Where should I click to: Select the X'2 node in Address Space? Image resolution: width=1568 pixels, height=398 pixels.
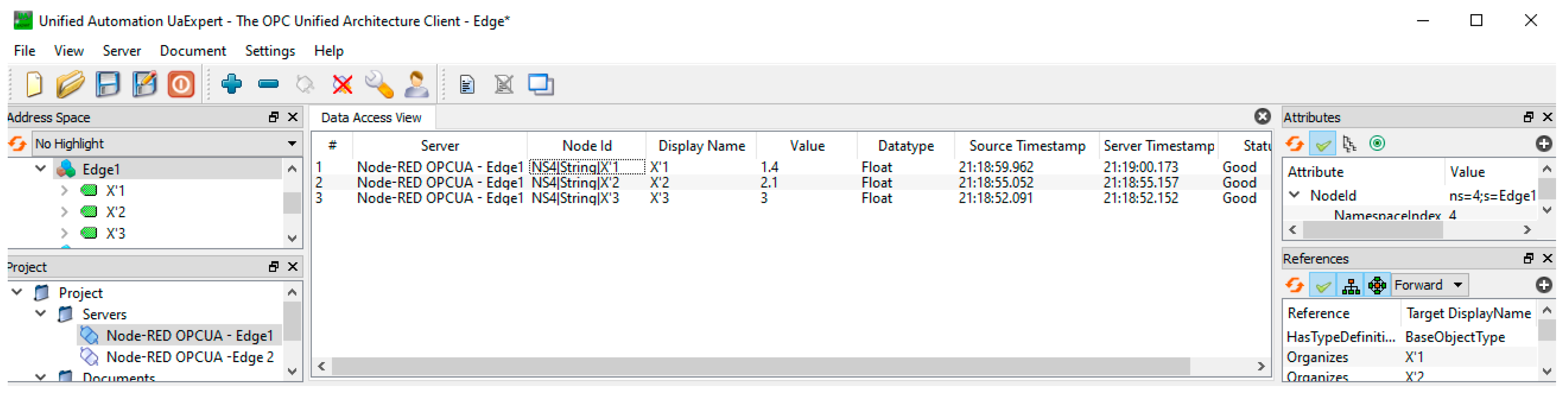116,211
